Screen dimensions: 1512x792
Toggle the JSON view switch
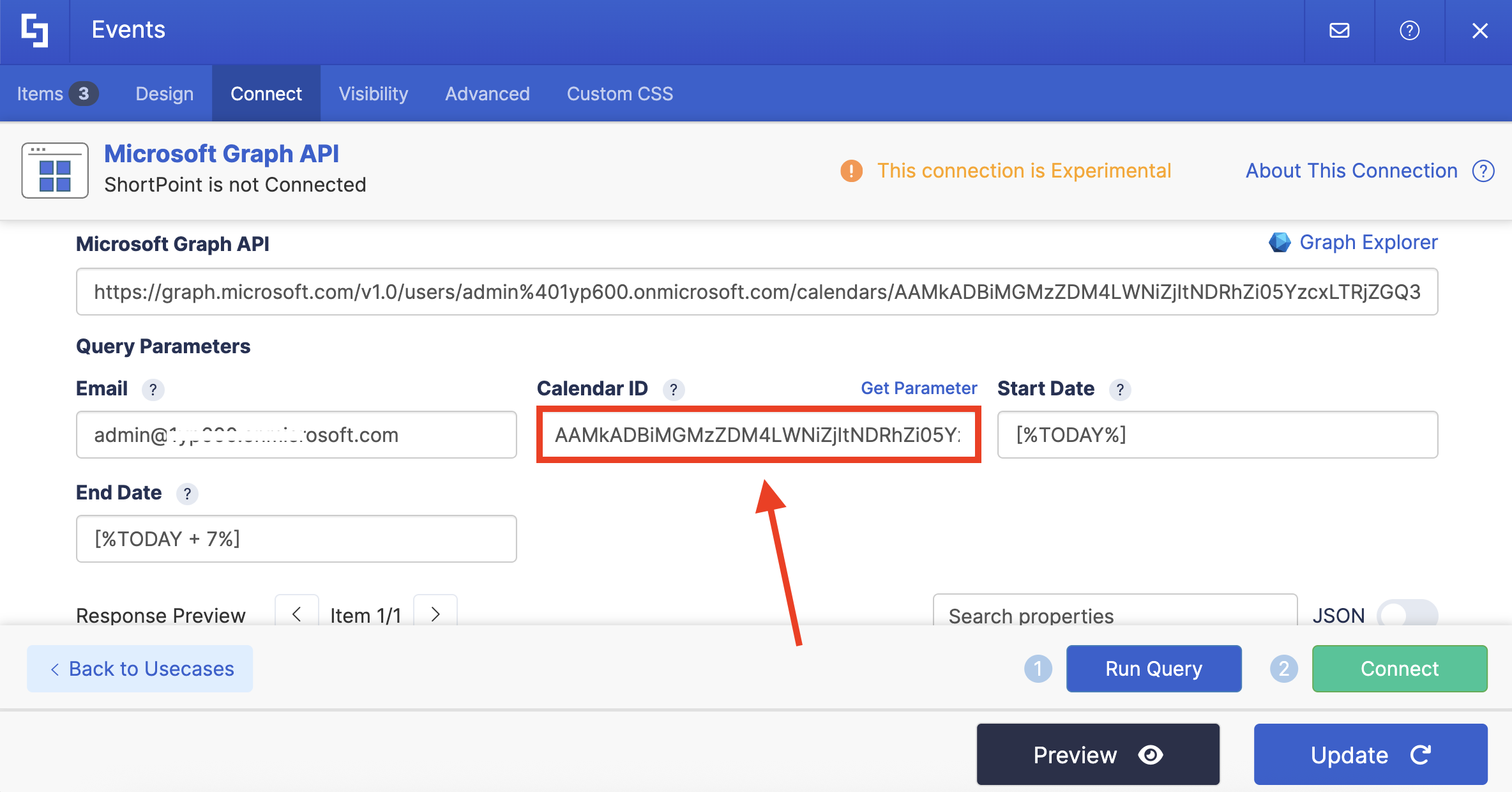pos(1407,614)
